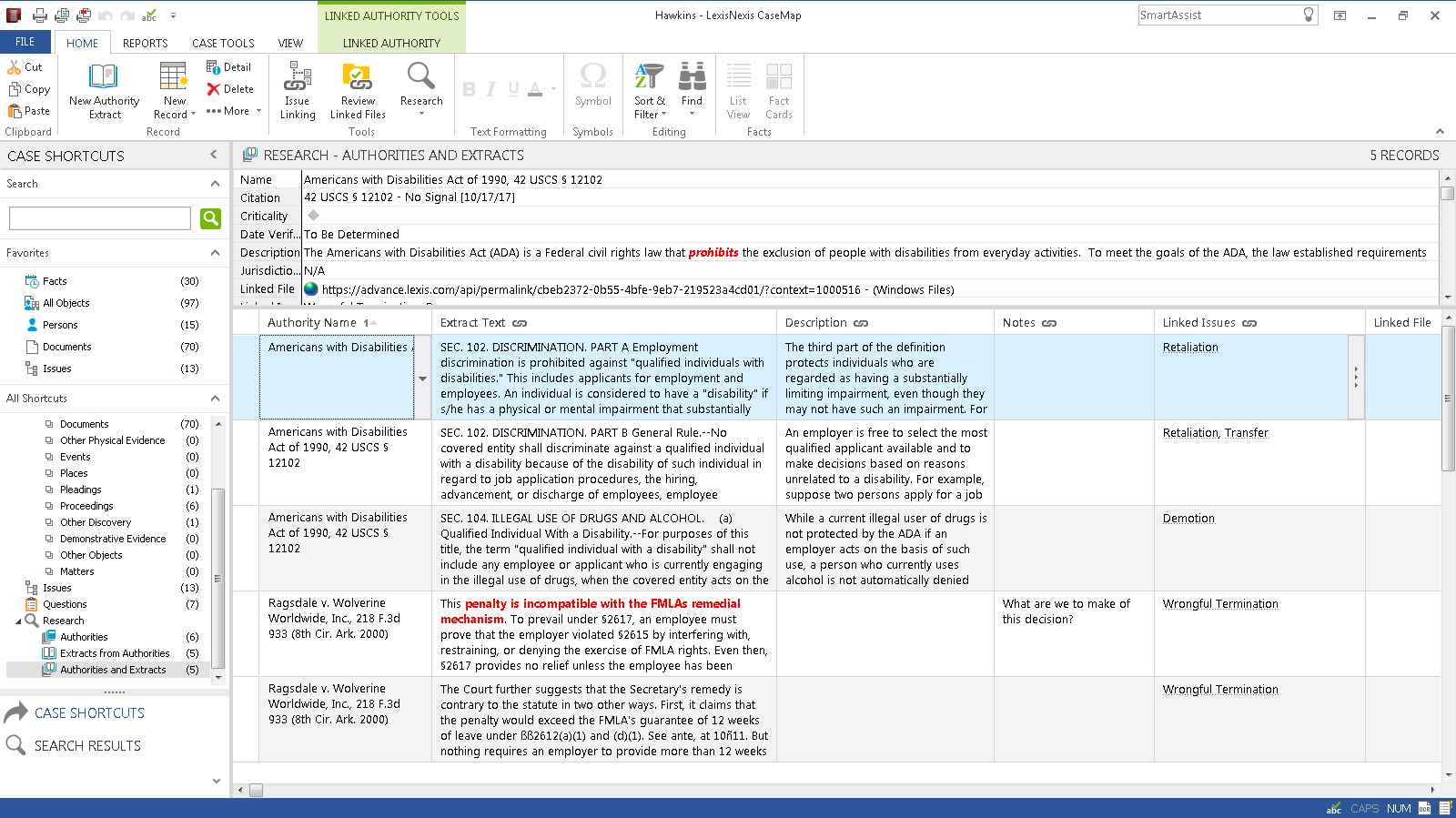Click the Description field in the detail pane
This screenshot has width=1456, height=818.
point(870,253)
